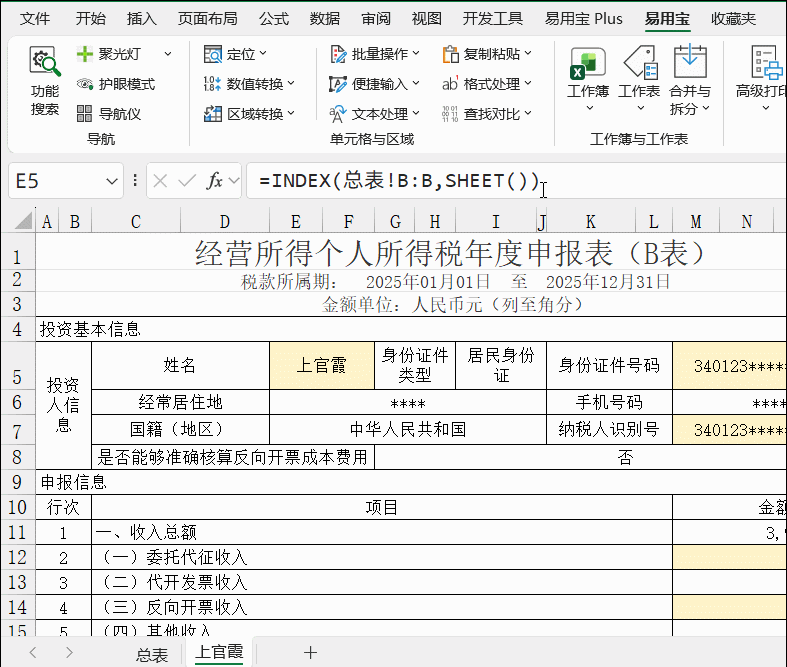Select column header K

tap(591, 221)
